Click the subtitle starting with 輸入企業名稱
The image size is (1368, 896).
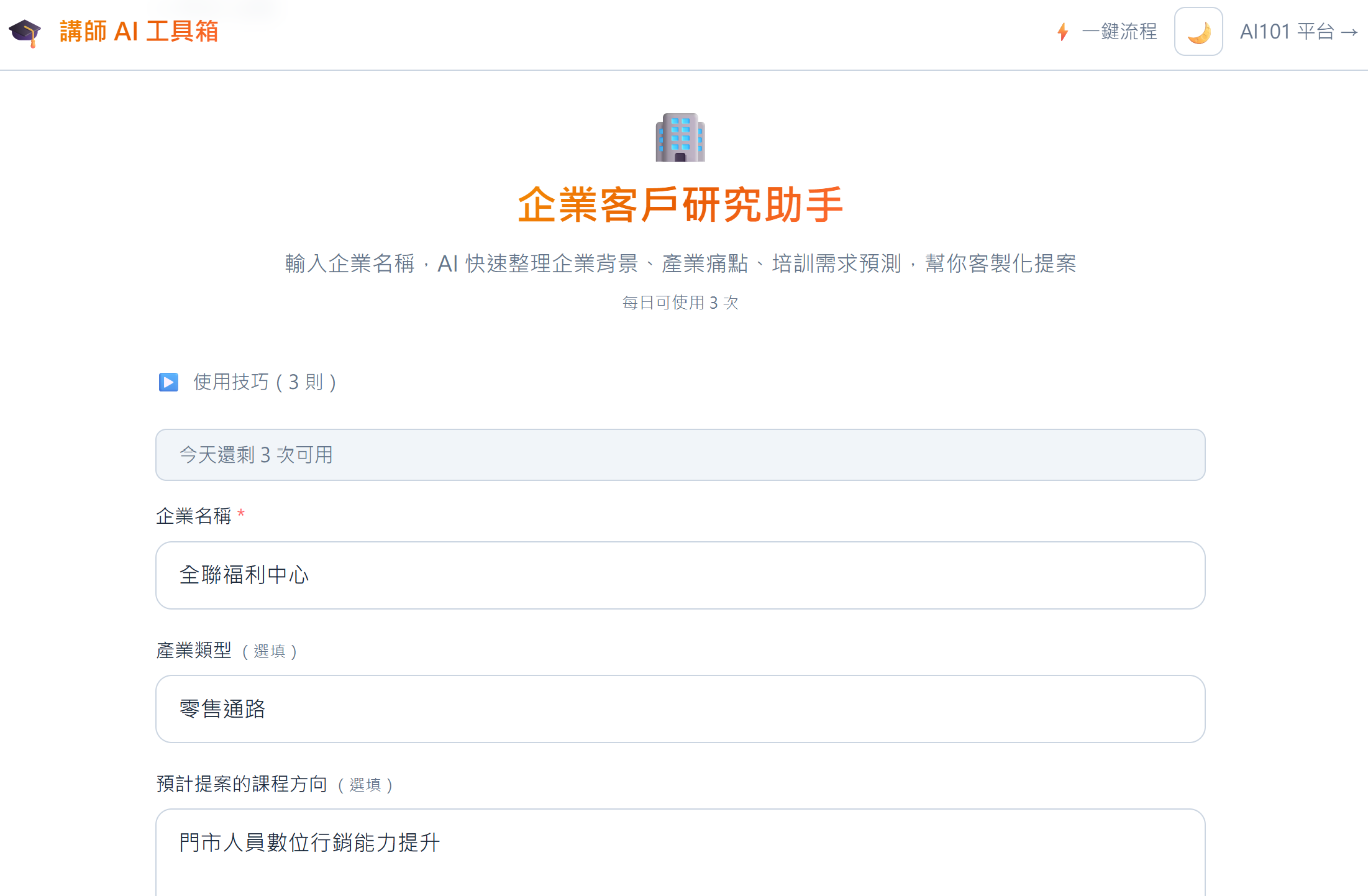click(x=680, y=263)
